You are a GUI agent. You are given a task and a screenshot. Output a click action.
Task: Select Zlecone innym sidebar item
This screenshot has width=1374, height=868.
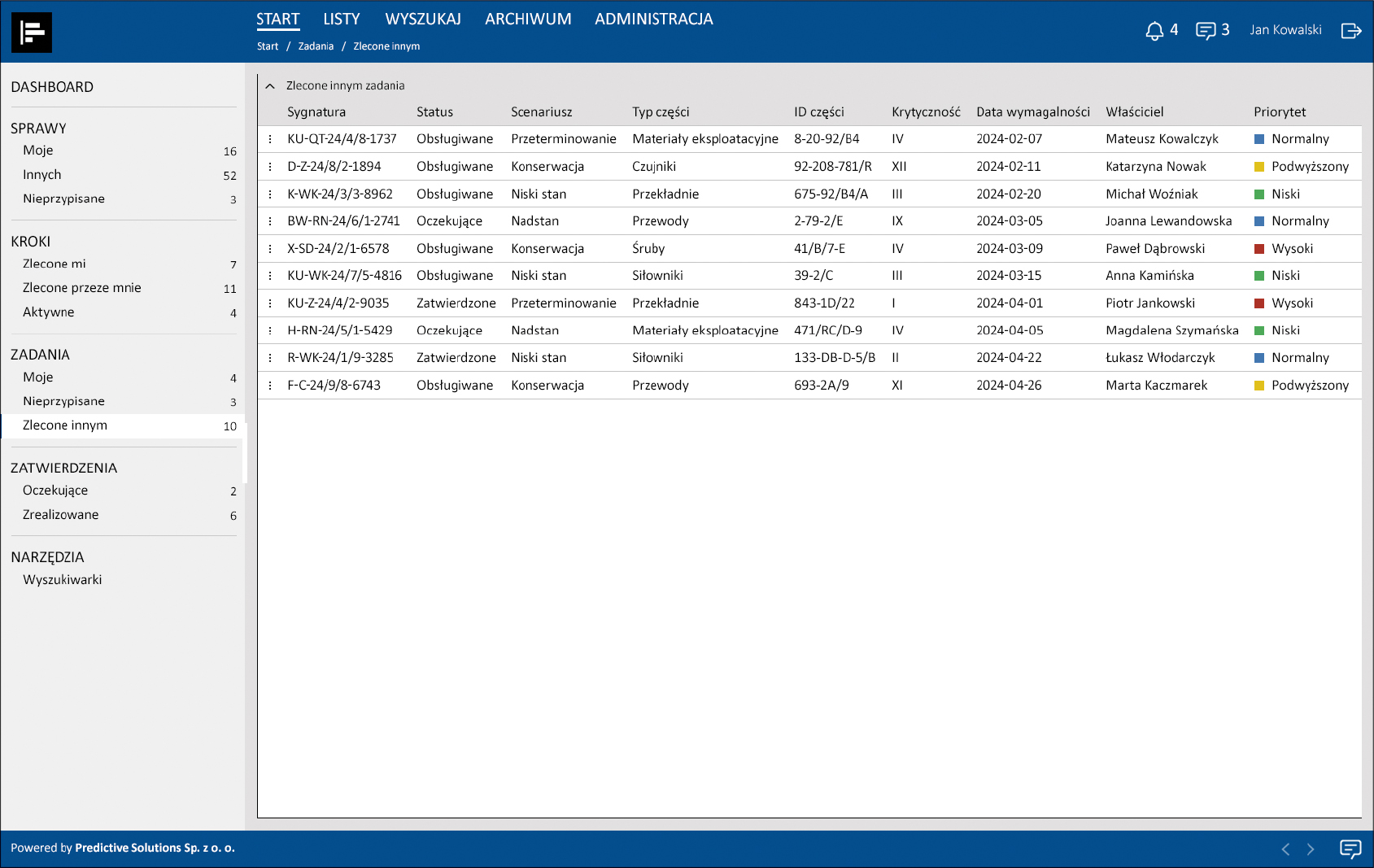pos(122,425)
